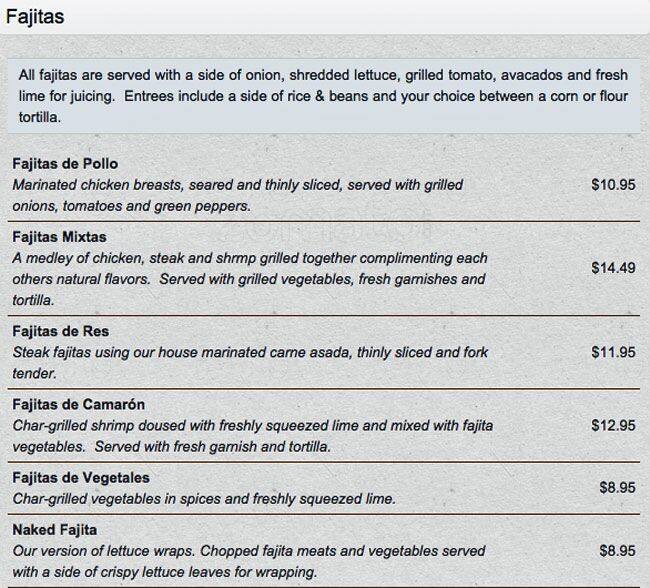Image resolution: width=650 pixels, height=588 pixels.
Task: Click the char-grilled shrimp description text
Action: tap(253, 436)
